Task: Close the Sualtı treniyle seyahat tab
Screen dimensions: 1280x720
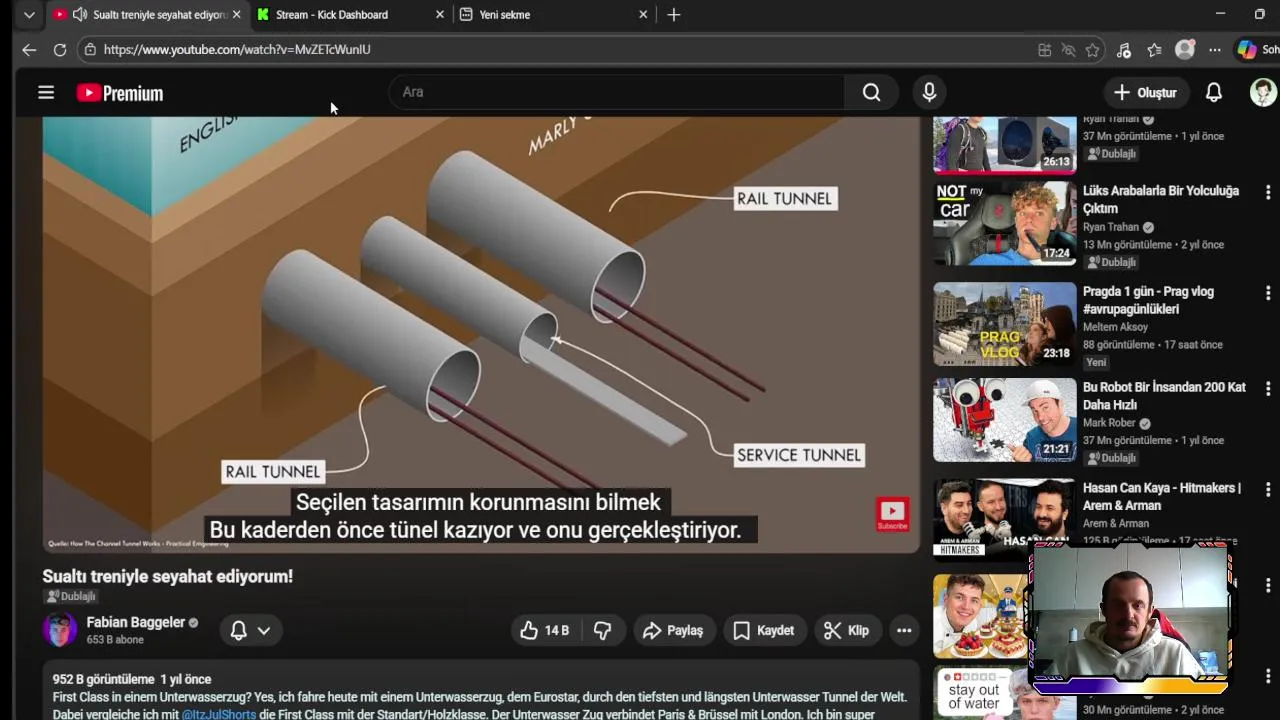Action: tap(236, 15)
